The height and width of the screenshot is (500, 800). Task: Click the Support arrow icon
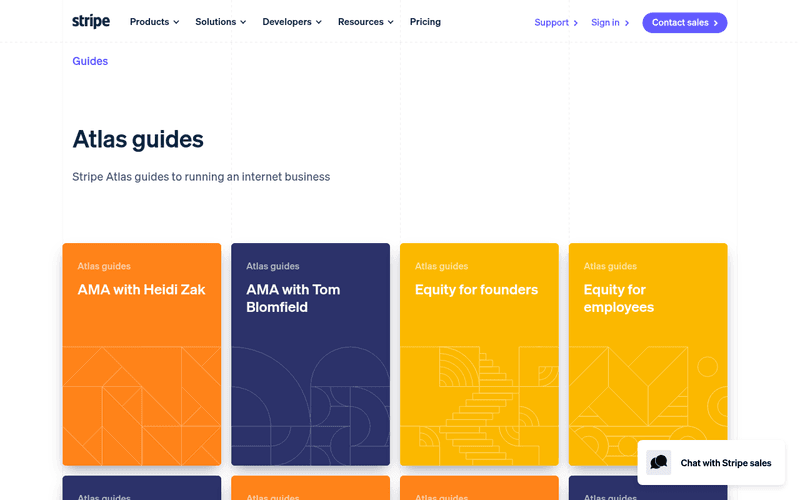pos(576,23)
